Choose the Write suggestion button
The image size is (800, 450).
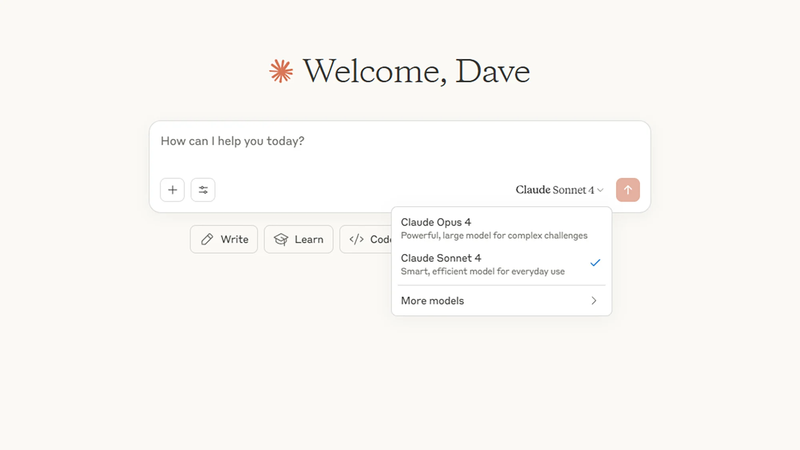point(224,240)
